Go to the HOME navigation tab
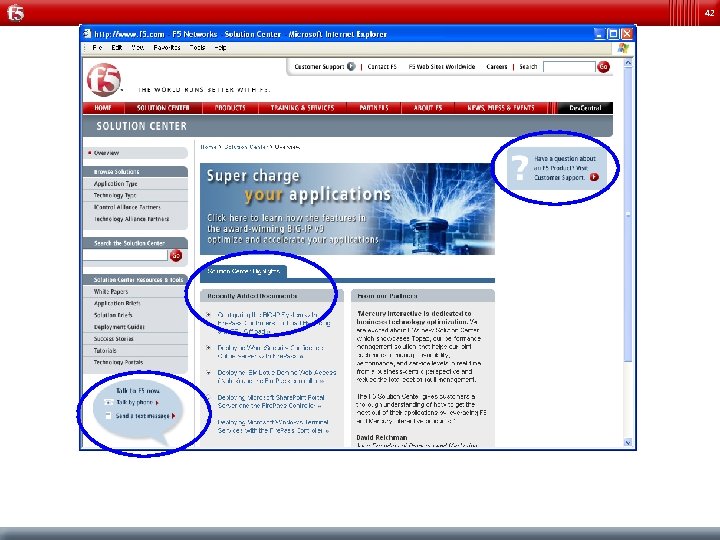Image resolution: width=720 pixels, height=540 pixels. [x=103, y=108]
